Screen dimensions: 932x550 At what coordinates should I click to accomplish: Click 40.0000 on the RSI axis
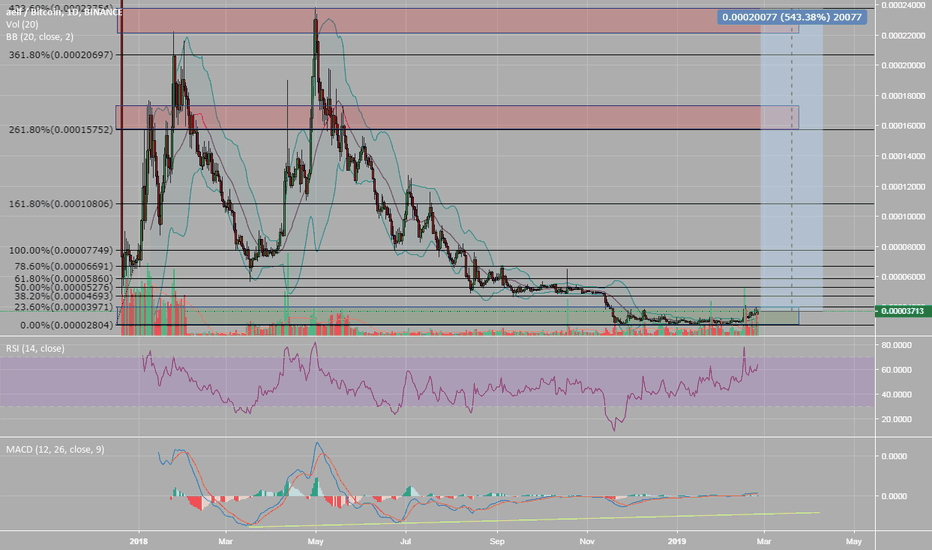tap(896, 394)
